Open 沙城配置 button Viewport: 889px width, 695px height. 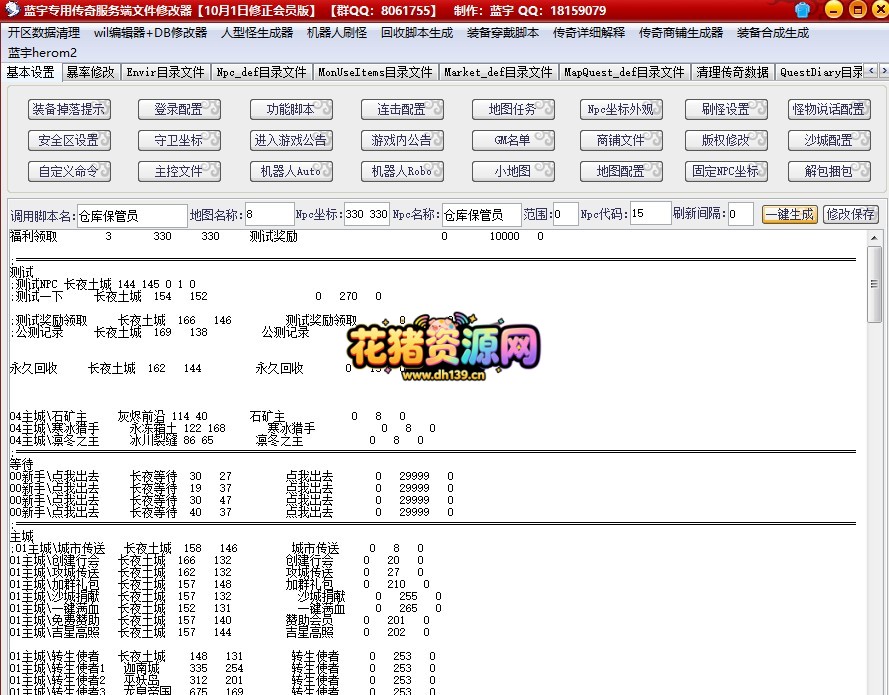(x=829, y=140)
